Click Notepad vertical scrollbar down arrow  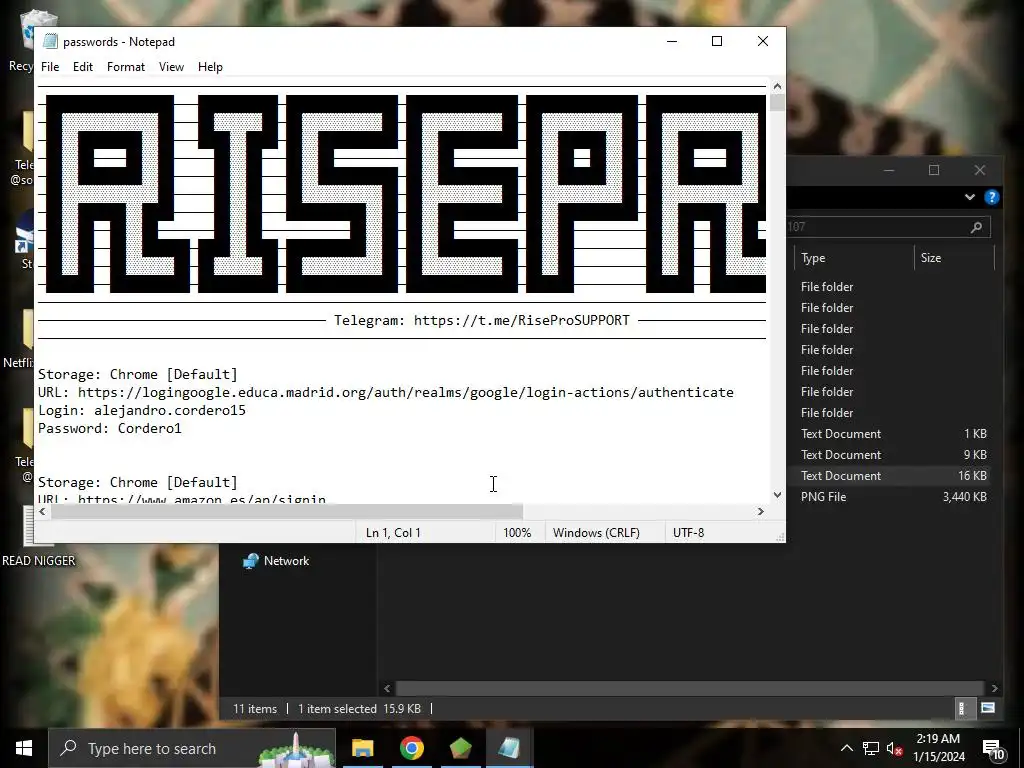777,495
